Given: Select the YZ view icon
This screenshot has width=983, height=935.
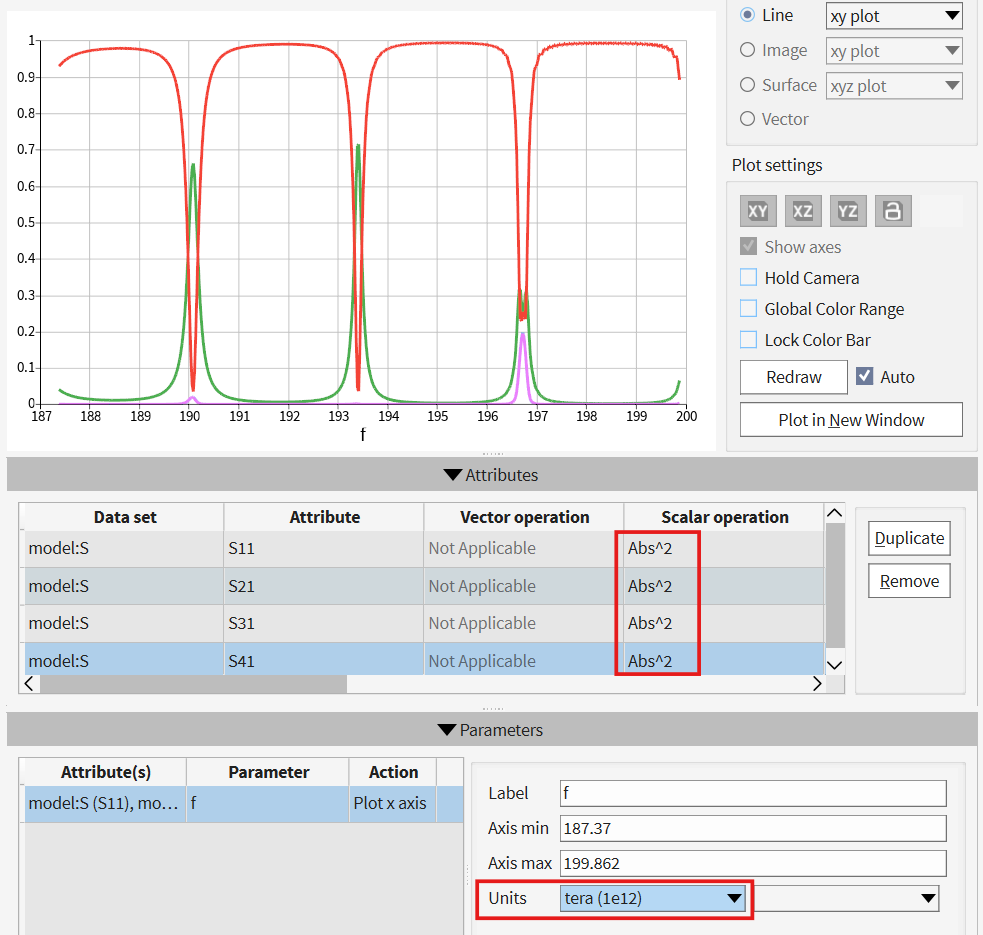Looking at the screenshot, I should (x=848, y=211).
